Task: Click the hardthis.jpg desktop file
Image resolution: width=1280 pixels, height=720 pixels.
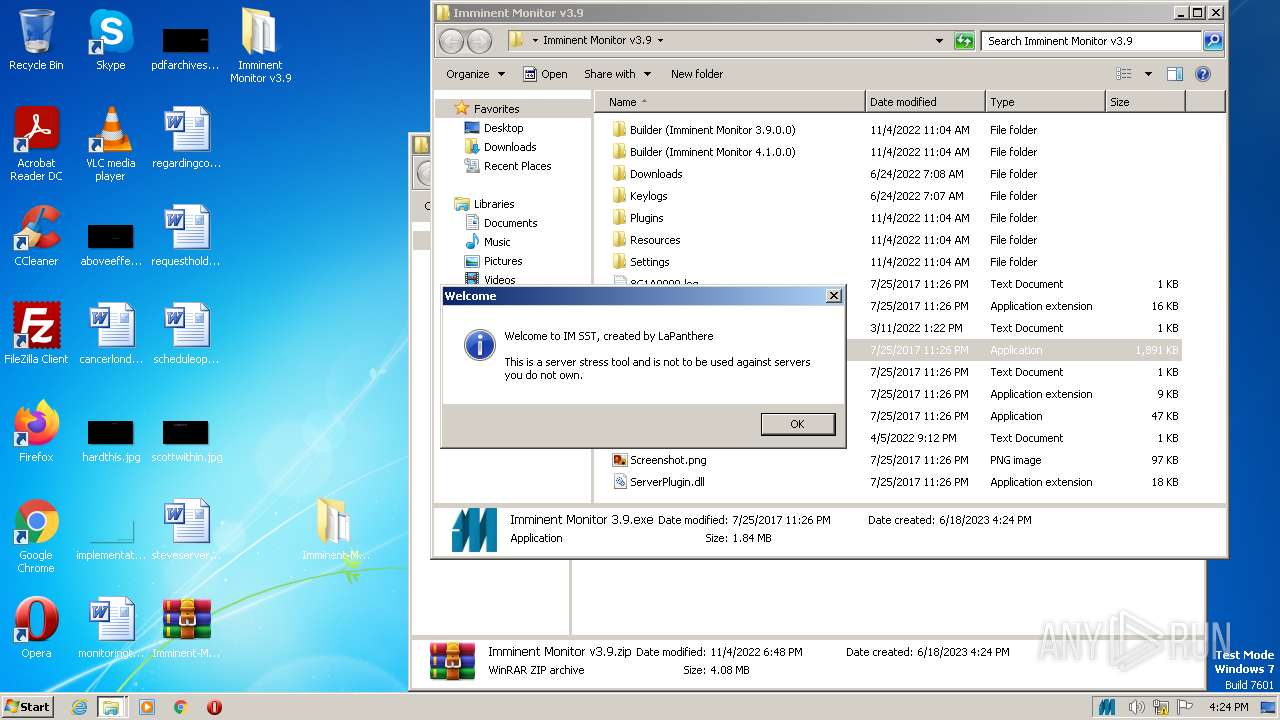Action: [111, 441]
